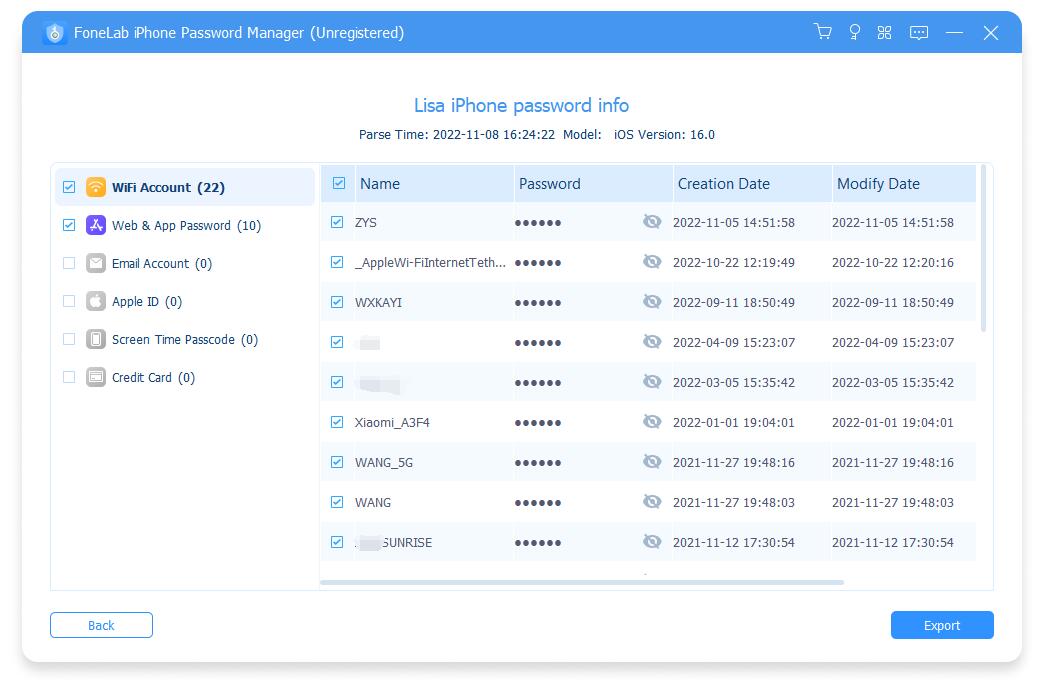Select the WXKAYI network name
The height and width of the screenshot is (684, 1044).
378,302
